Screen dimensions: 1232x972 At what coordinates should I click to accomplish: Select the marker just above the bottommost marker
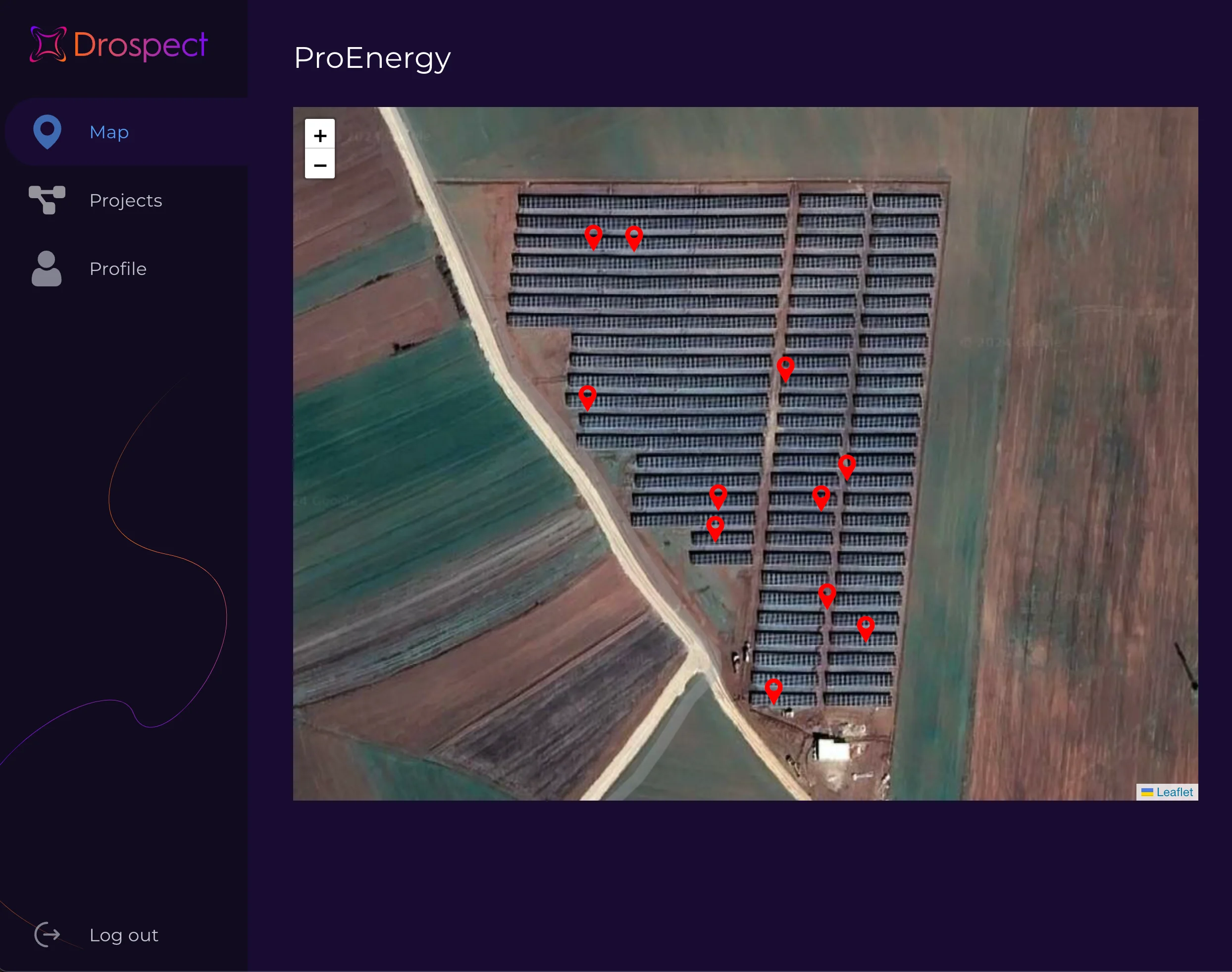click(x=866, y=629)
